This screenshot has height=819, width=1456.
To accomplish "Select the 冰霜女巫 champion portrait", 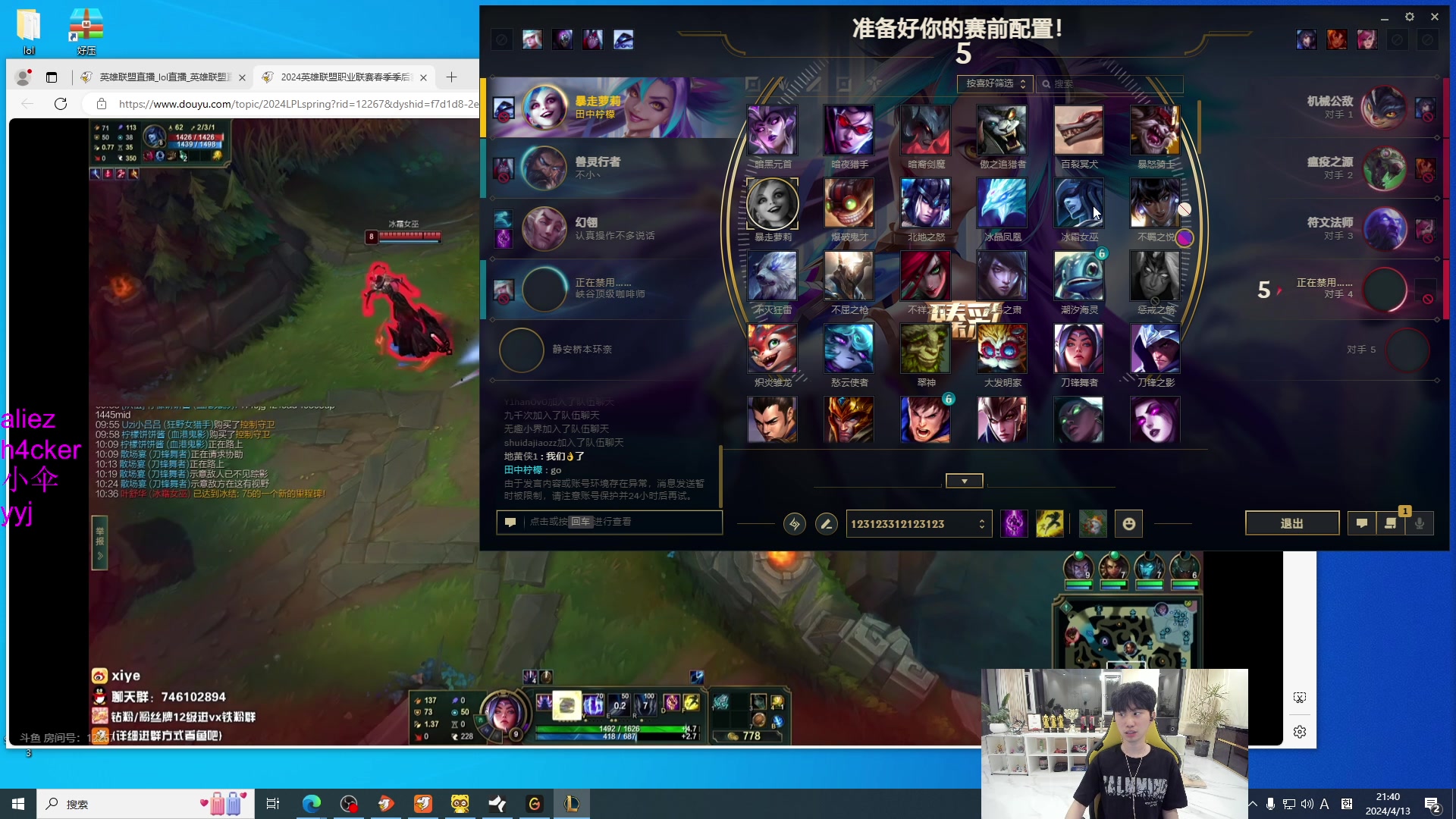I will [1078, 203].
